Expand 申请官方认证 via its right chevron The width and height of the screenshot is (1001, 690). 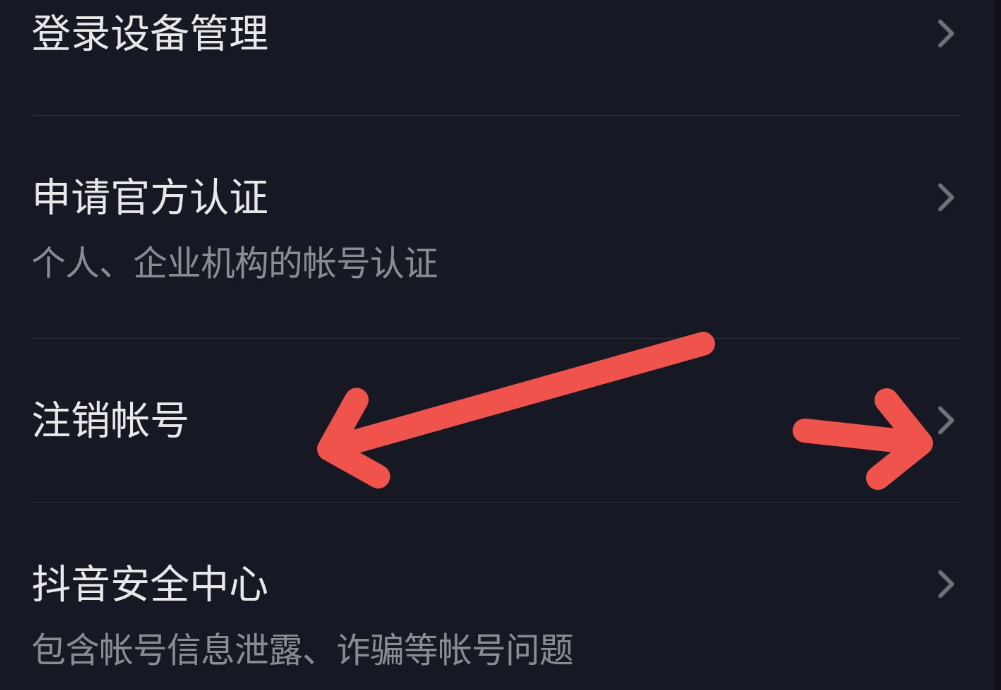945,197
